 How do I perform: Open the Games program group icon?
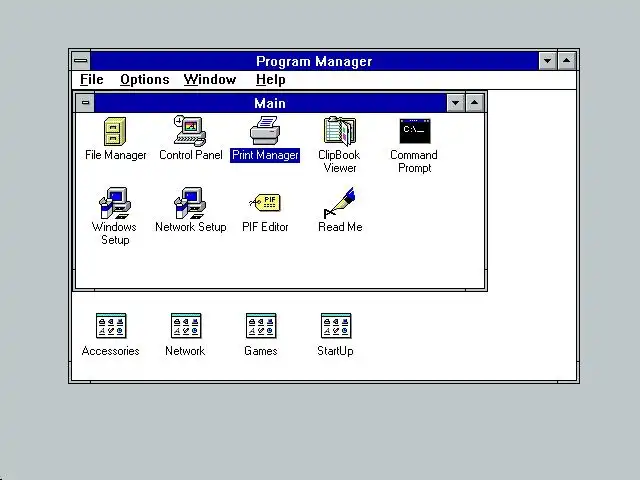coord(261,326)
